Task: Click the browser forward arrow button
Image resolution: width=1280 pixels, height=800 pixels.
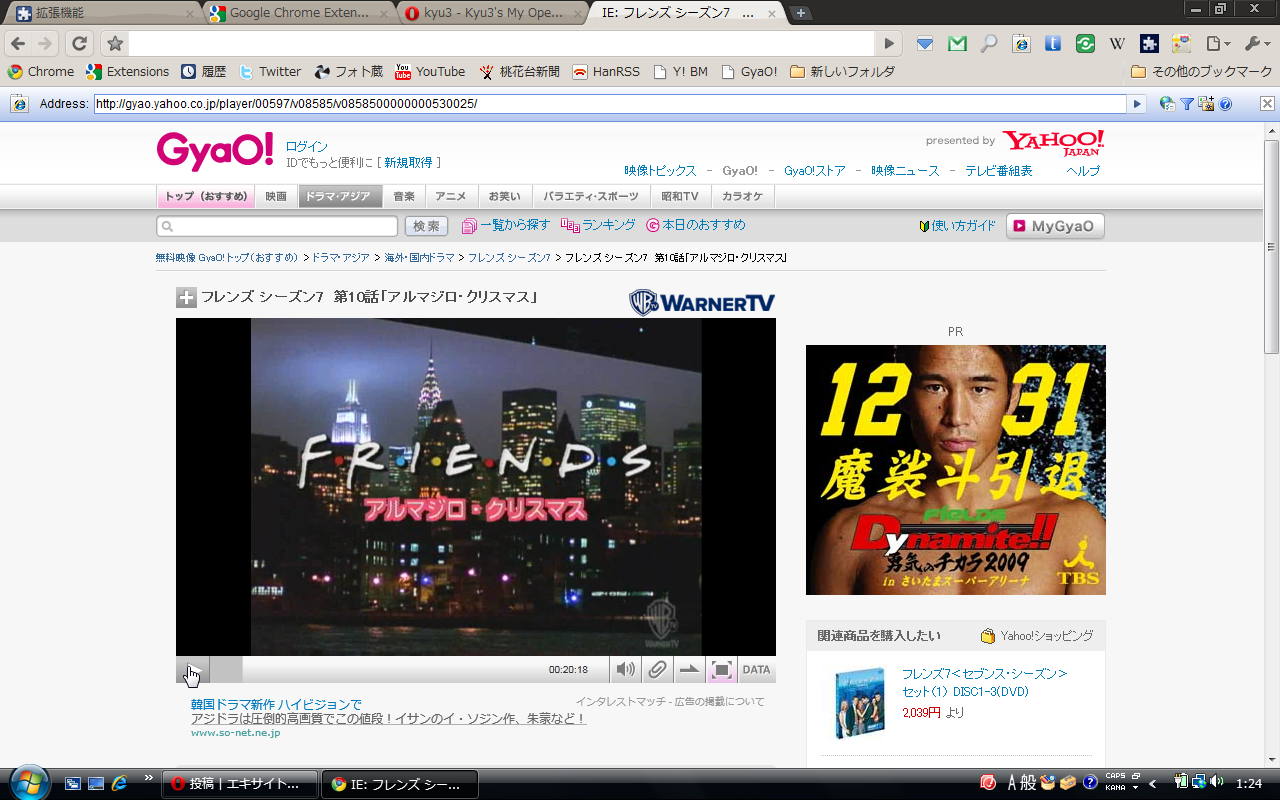Action: [x=45, y=44]
